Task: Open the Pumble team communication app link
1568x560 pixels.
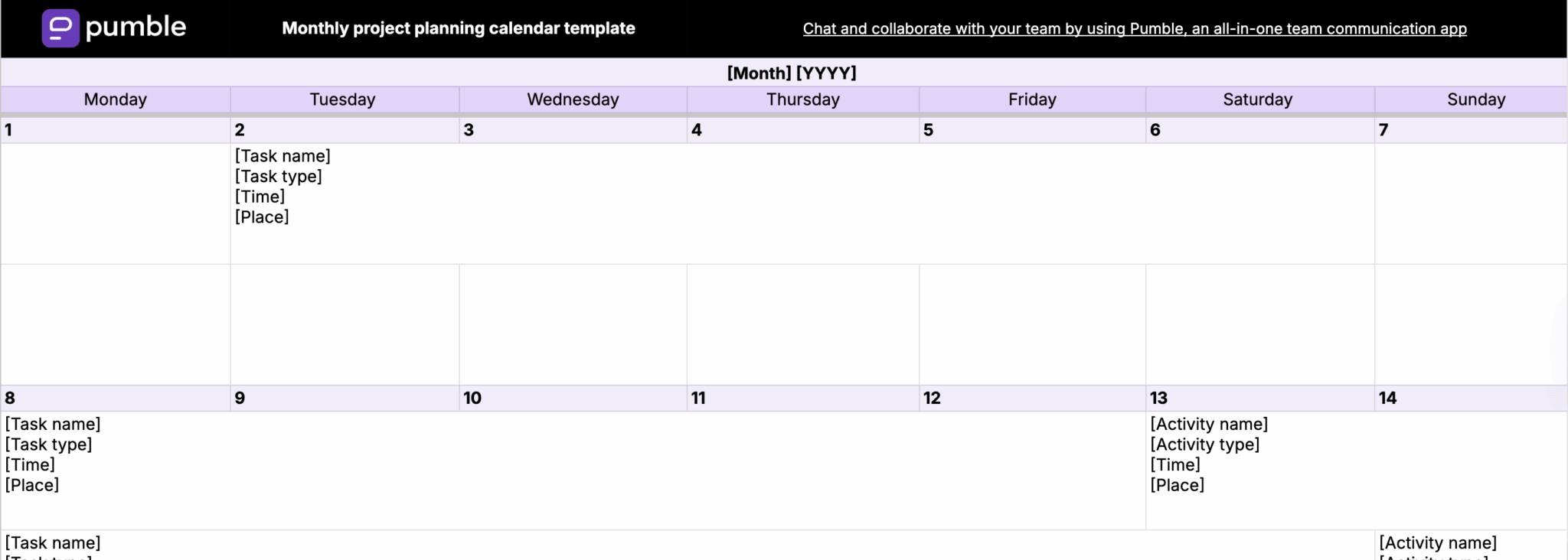Action: 1135,29
